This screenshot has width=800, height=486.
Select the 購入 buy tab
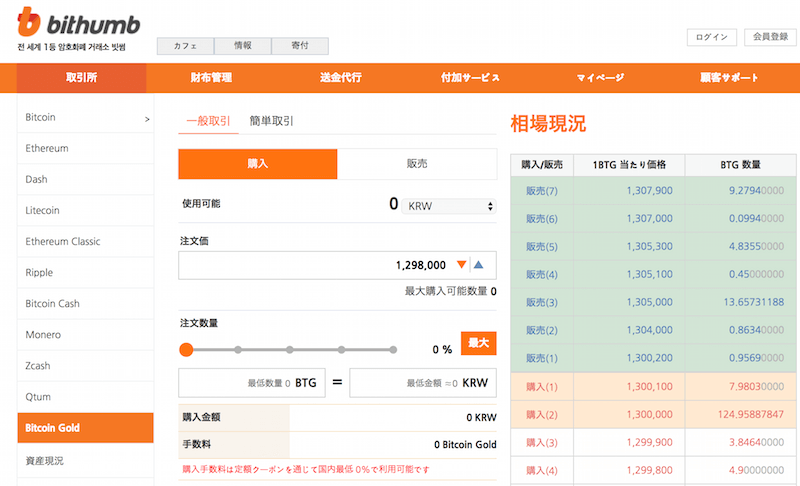click(x=258, y=164)
